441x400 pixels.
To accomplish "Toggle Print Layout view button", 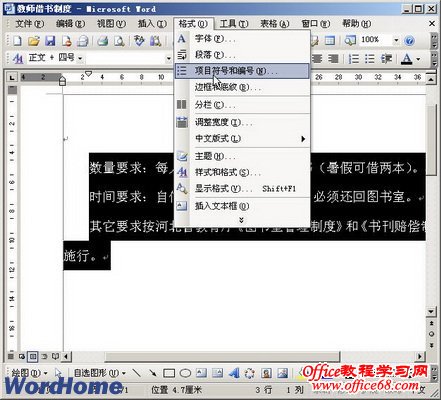I will (33, 356).
